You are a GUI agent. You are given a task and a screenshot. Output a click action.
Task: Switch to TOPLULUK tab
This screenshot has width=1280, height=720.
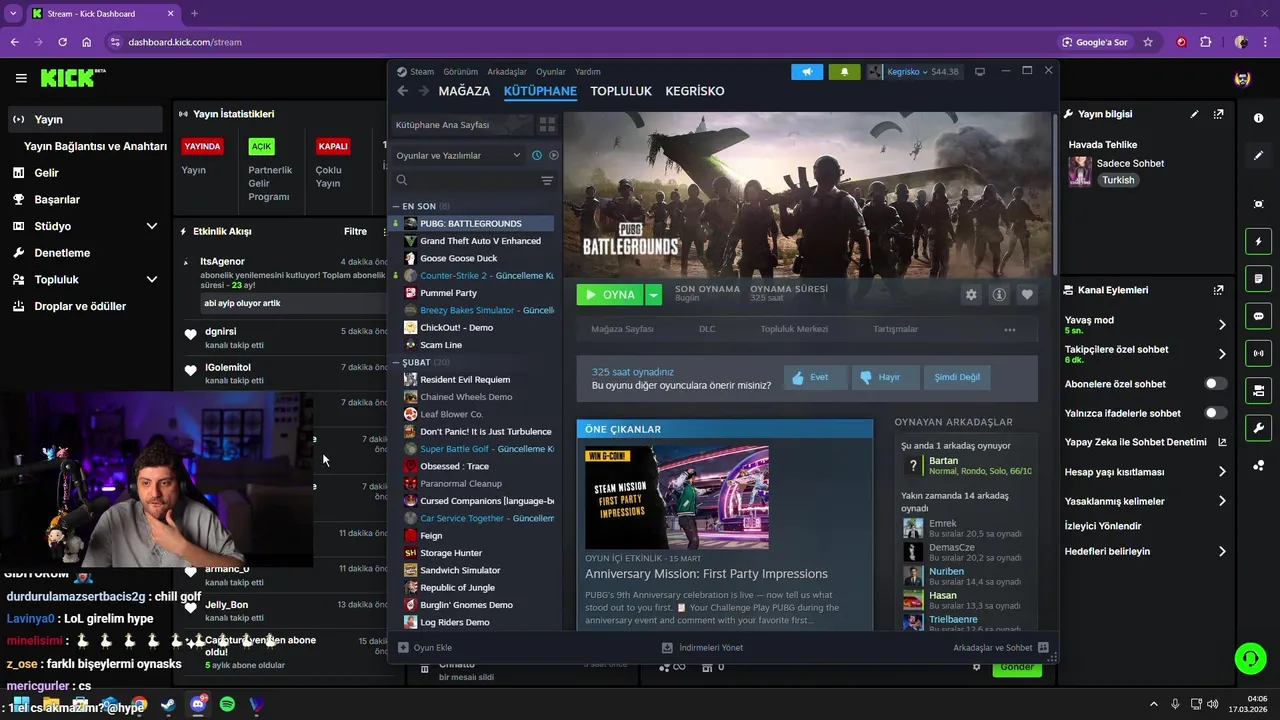[621, 91]
